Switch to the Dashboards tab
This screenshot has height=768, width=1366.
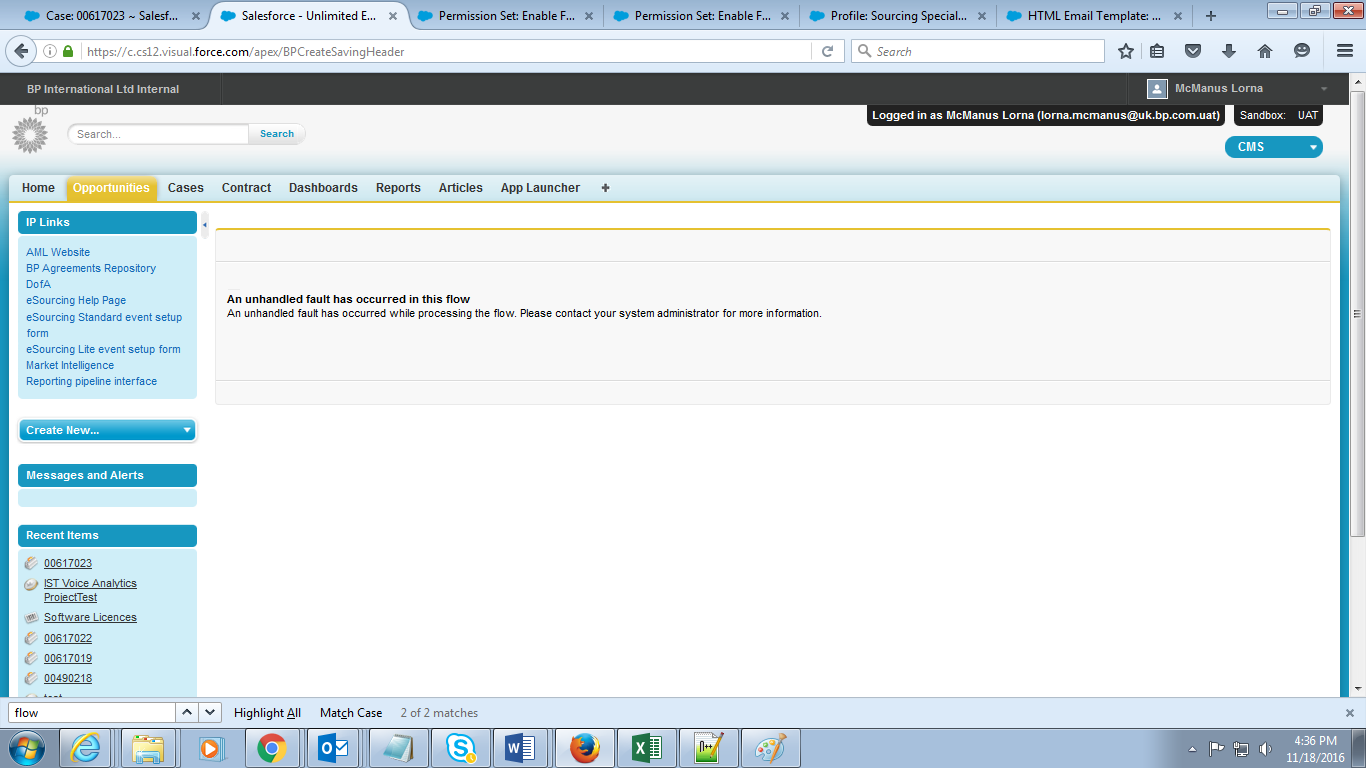click(x=323, y=188)
